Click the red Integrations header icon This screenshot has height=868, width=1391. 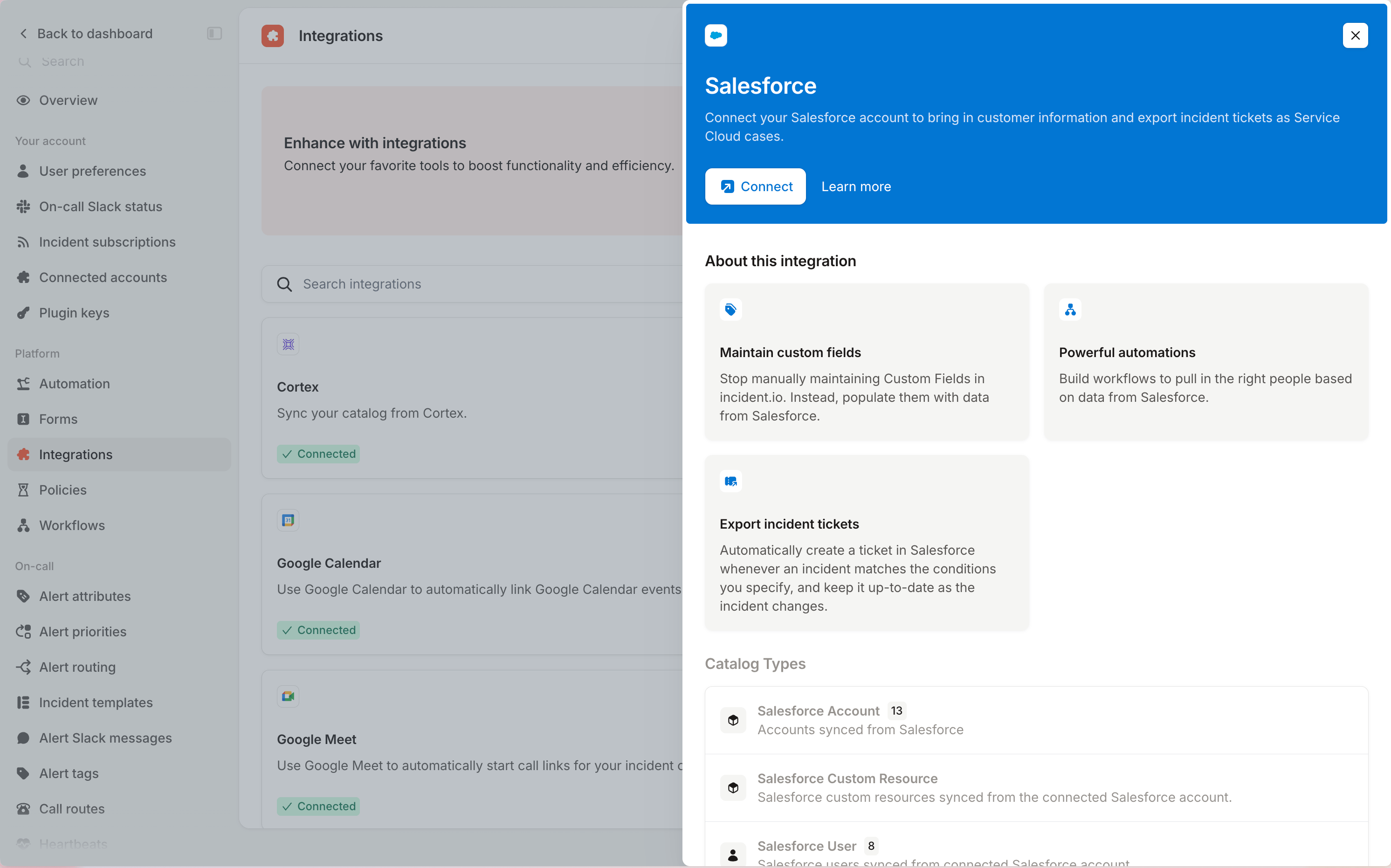coord(273,35)
